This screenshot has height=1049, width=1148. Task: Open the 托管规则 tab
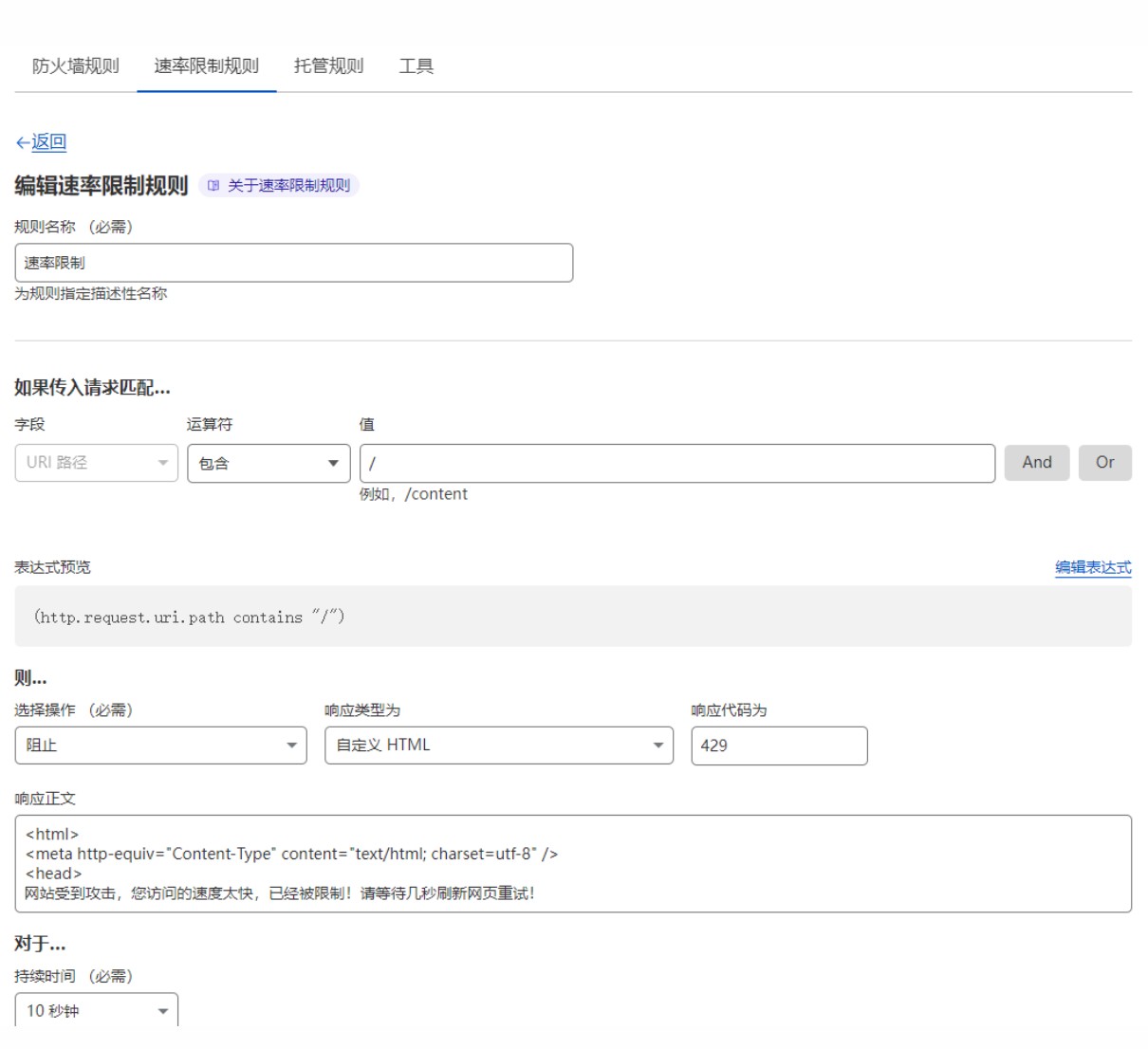[x=328, y=66]
